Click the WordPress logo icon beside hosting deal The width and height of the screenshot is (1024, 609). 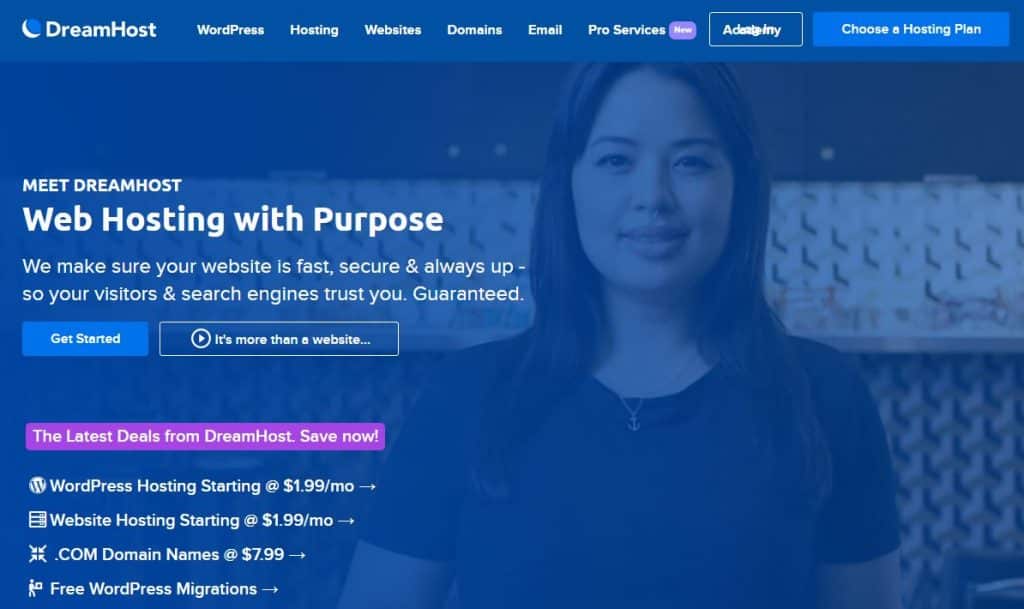[x=37, y=485]
